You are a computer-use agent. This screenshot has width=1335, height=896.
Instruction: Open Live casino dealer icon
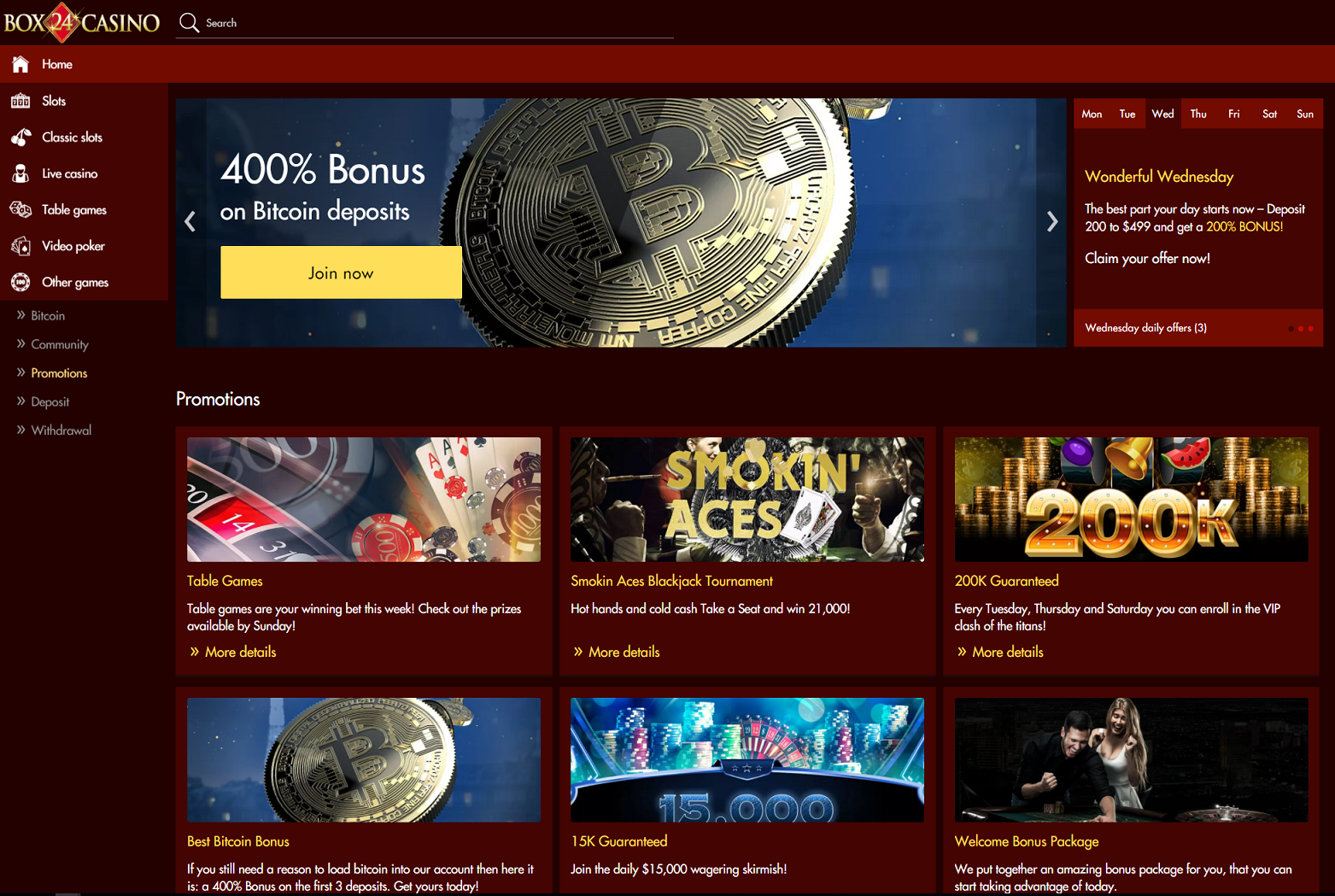20,173
